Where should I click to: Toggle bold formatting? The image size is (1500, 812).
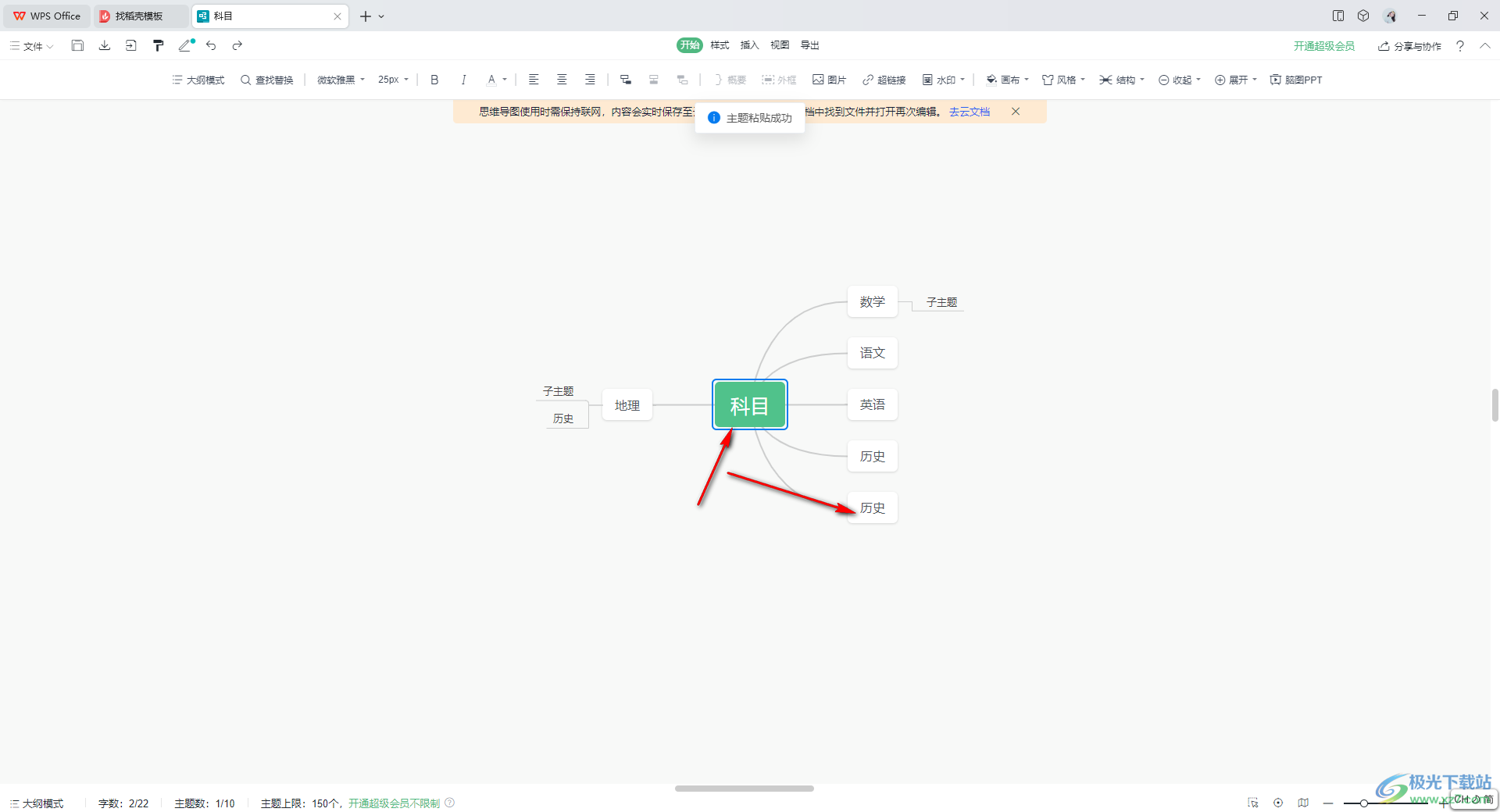(x=434, y=80)
